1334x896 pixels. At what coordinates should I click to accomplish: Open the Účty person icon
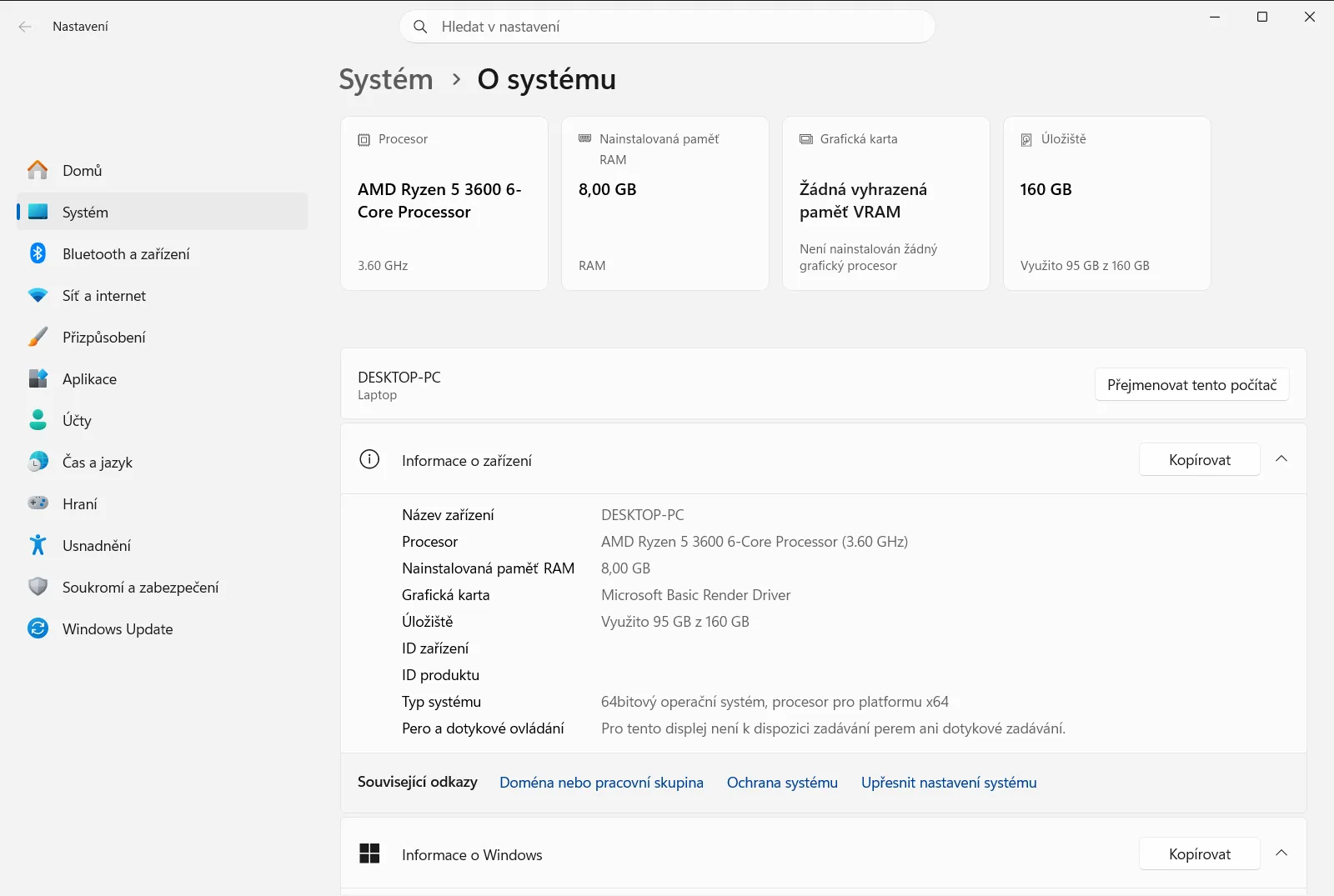coord(38,420)
